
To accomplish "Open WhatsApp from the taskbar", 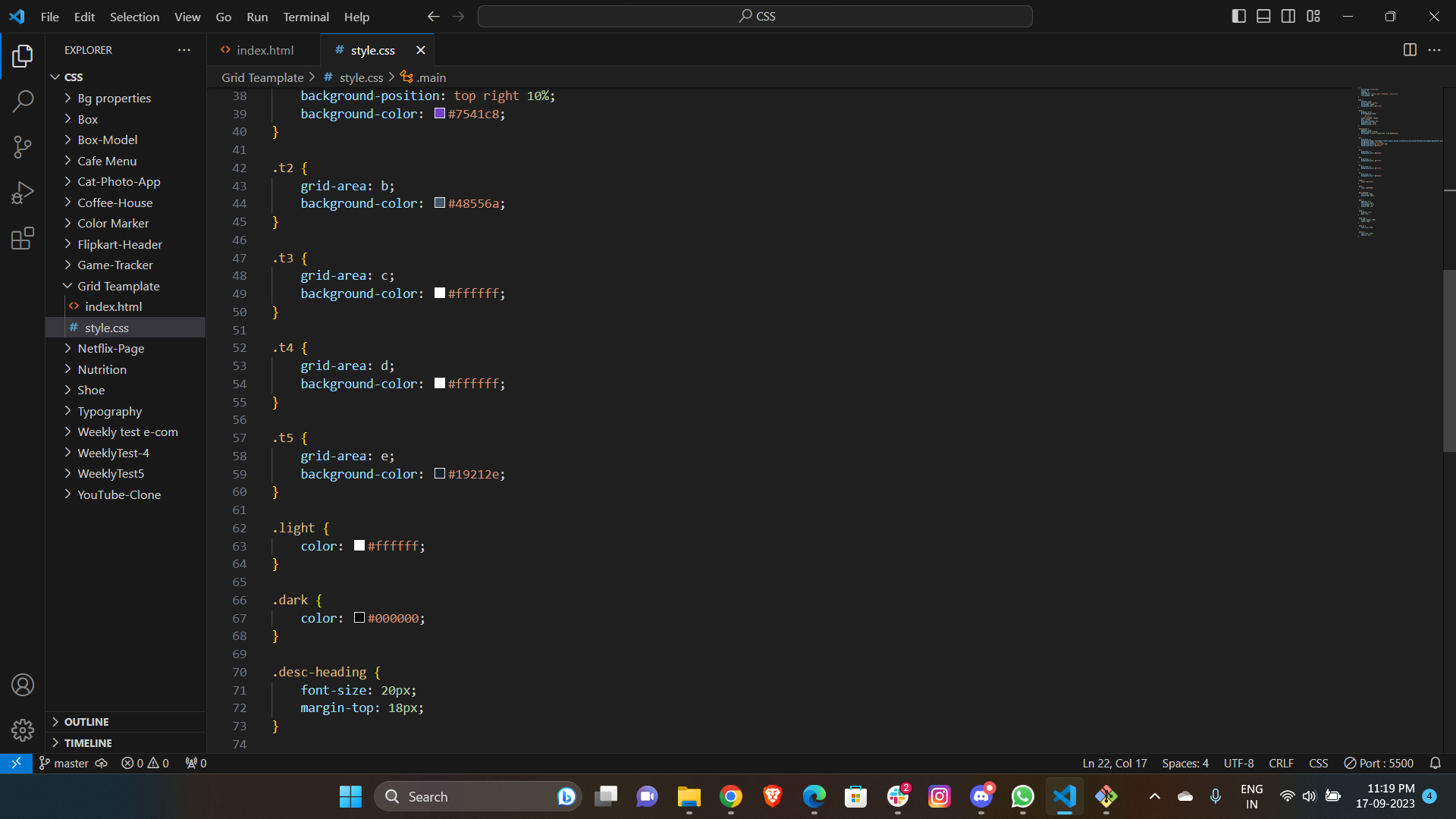I will coord(1022,796).
